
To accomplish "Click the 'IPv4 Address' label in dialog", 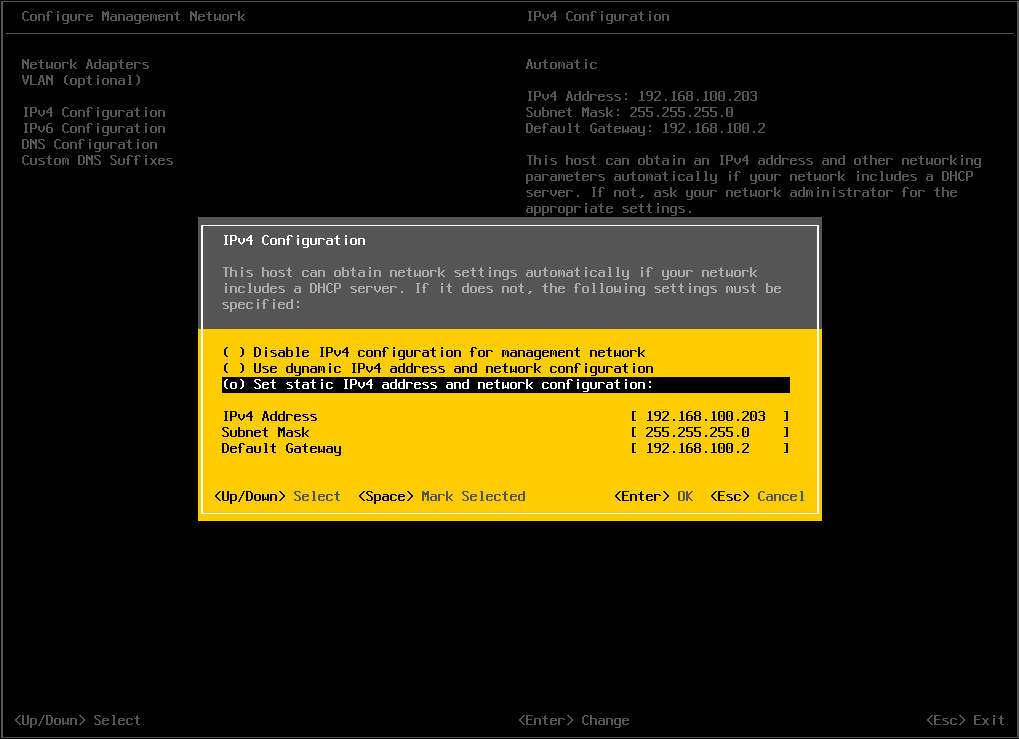I will coord(270,417).
